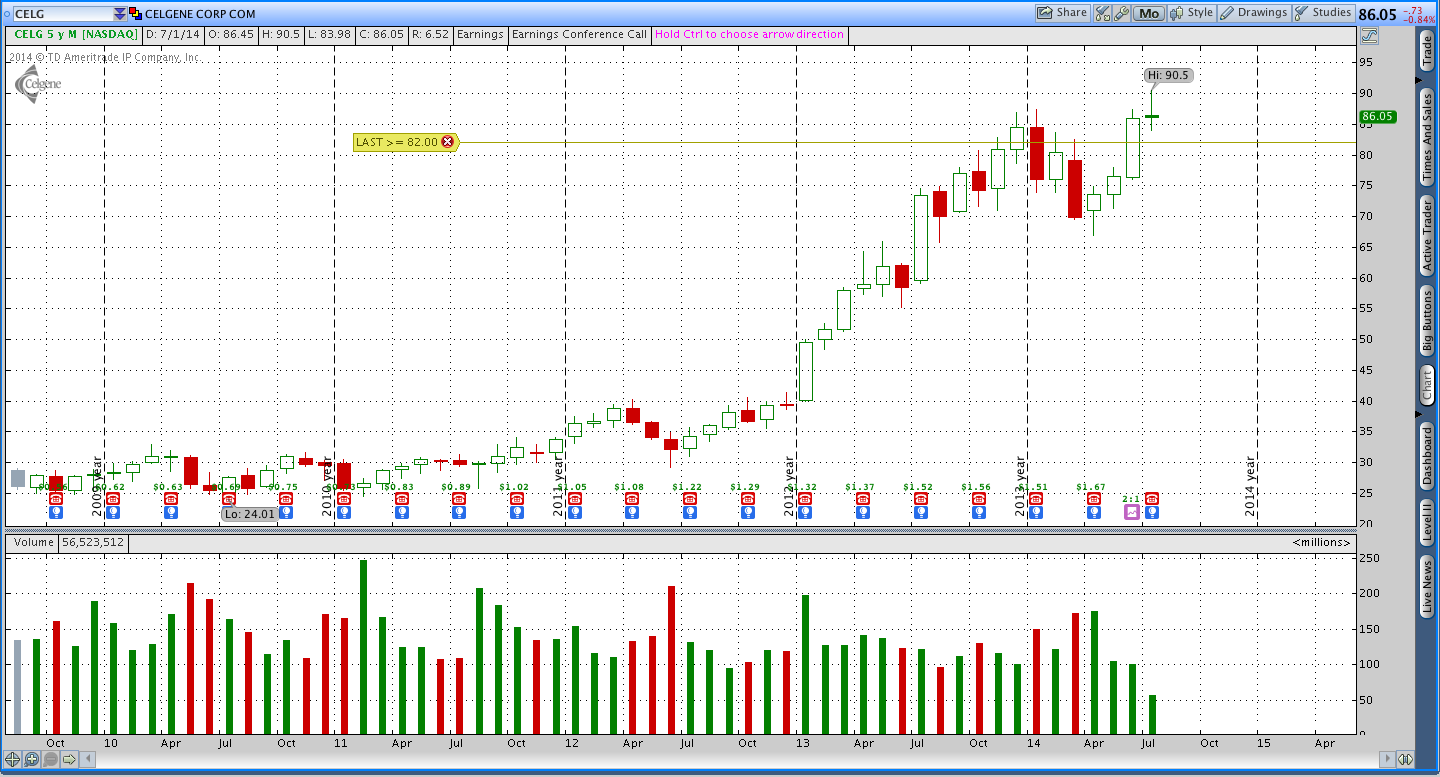Click conference call bulb under $0.75
The width and height of the screenshot is (1440, 777).
pos(286,512)
